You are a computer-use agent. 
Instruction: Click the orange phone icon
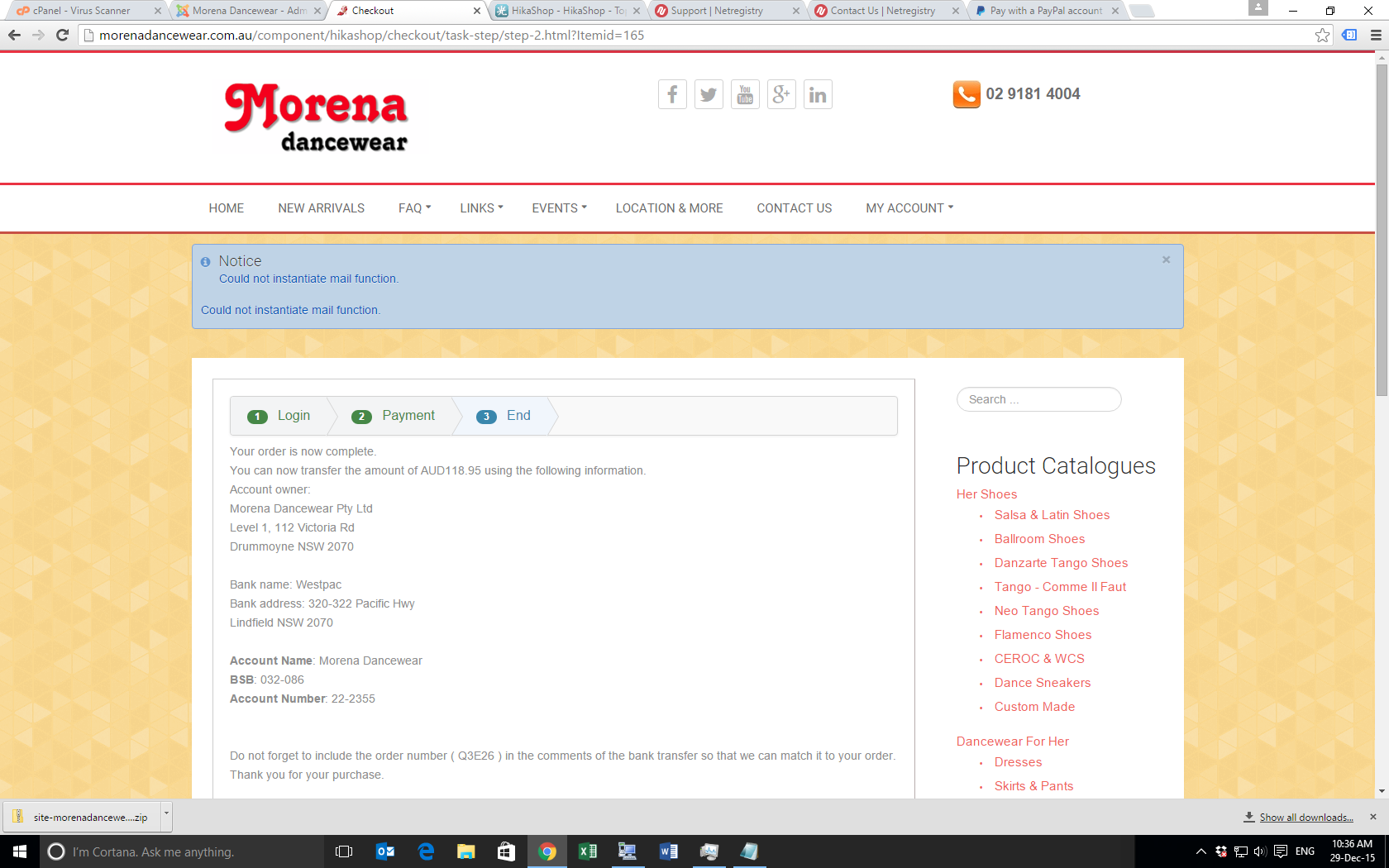pyautogui.click(x=967, y=94)
